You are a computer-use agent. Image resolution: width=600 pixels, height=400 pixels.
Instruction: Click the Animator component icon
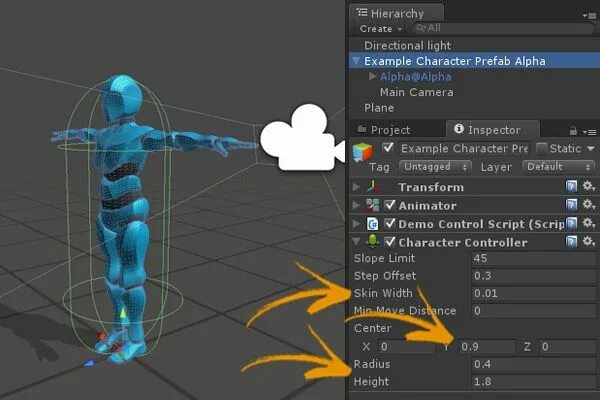click(372, 205)
